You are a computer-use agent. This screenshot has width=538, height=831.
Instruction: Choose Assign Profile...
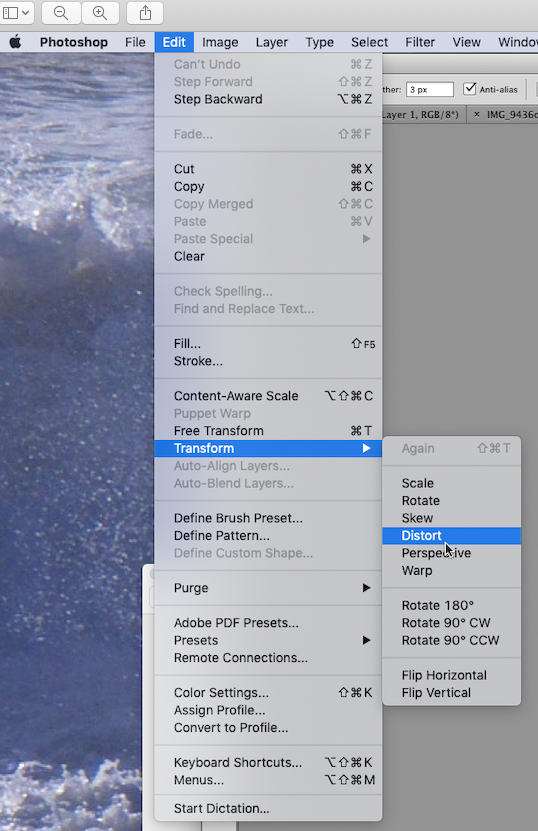268,710
